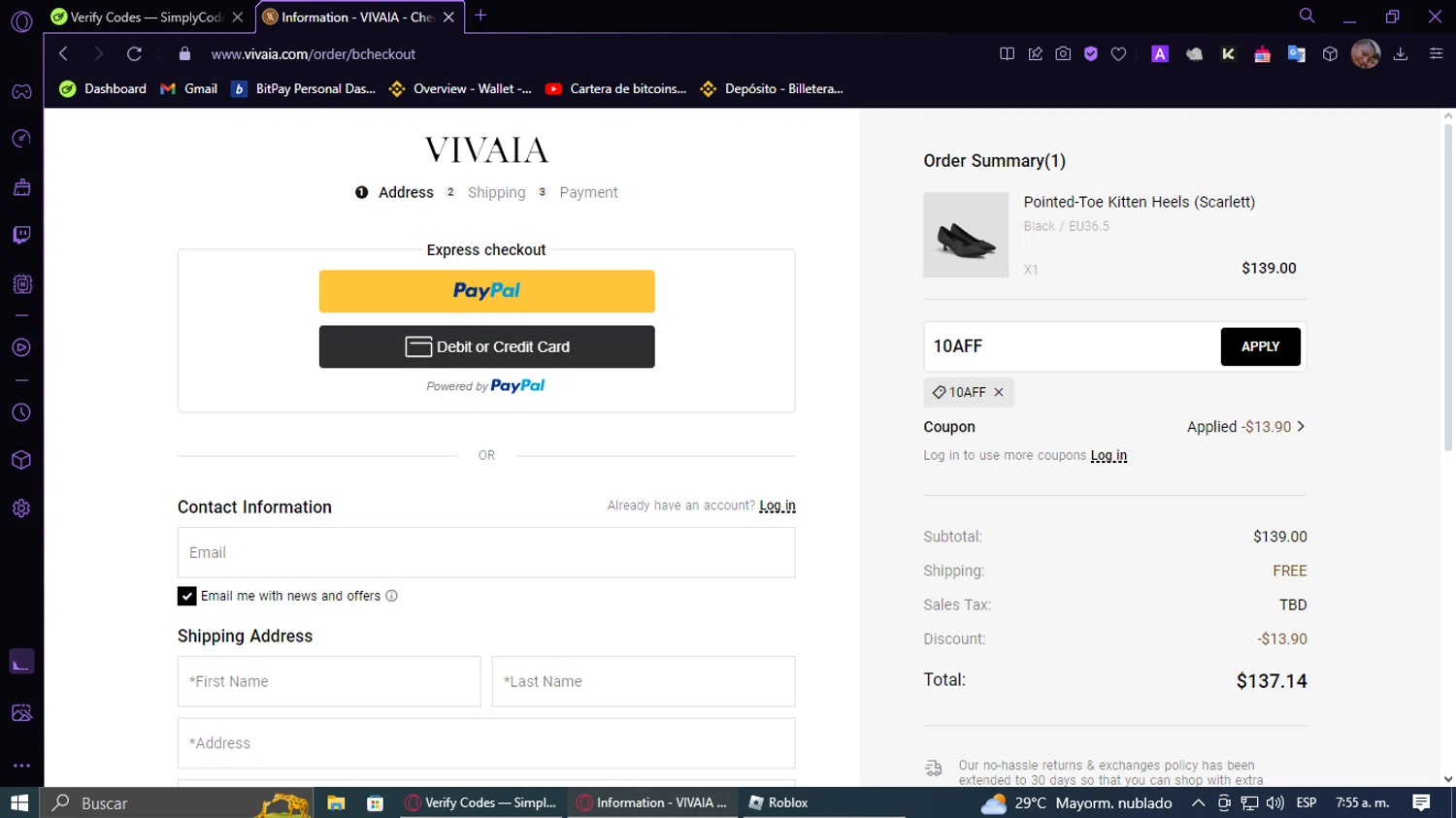Image resolution: width=1456 pixels, height=818 pixels.
Task: Click APPLY coupon button
Action: click(1260, 346)
